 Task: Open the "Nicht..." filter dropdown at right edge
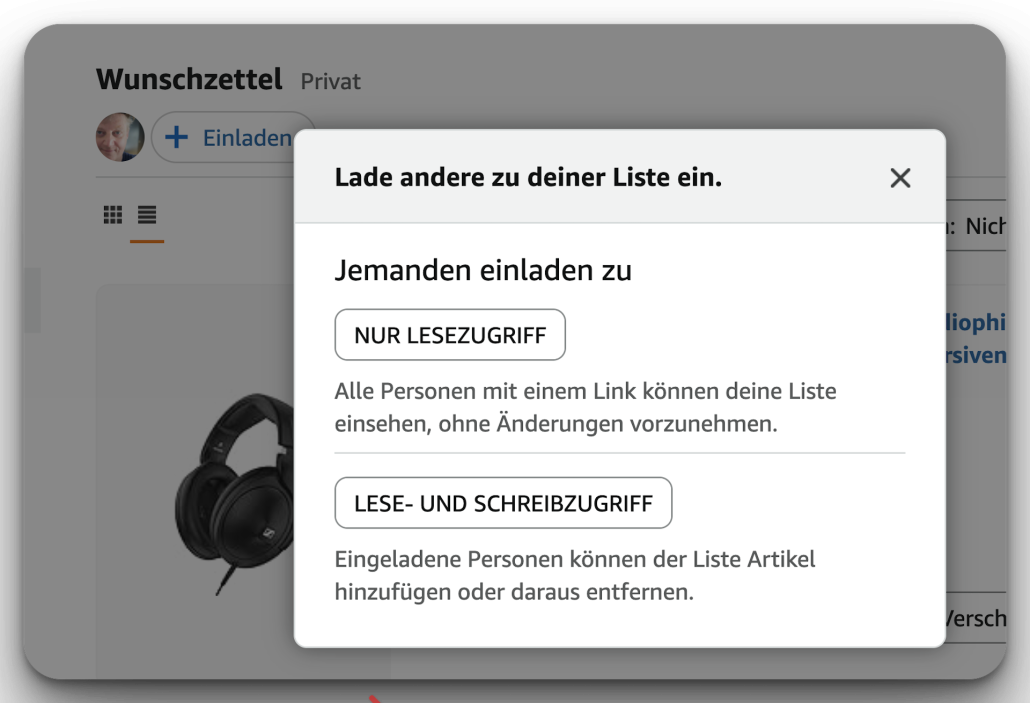1000,226
